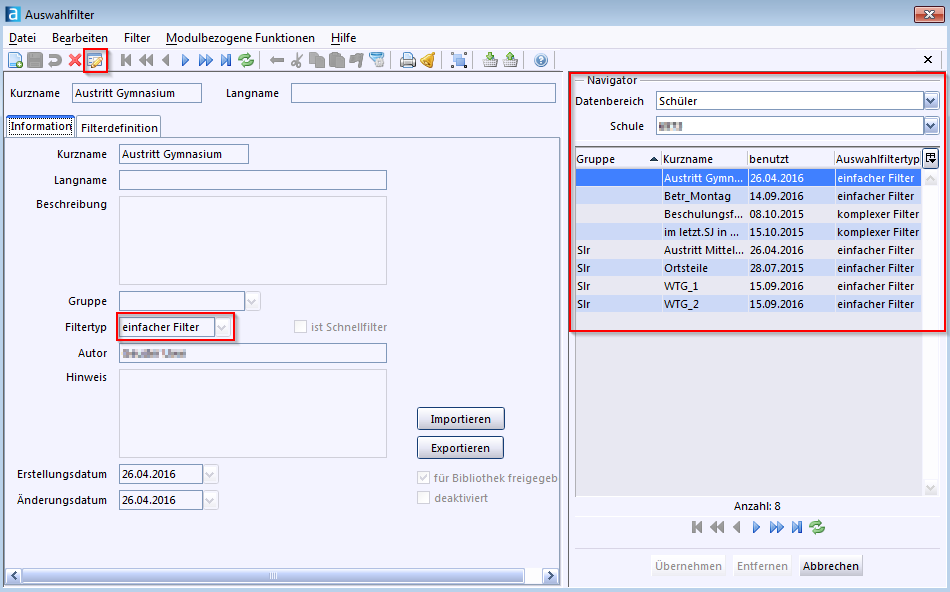
Task: Cut using the scissors icon
Action: pyautogui.click(x=296, y=60)
